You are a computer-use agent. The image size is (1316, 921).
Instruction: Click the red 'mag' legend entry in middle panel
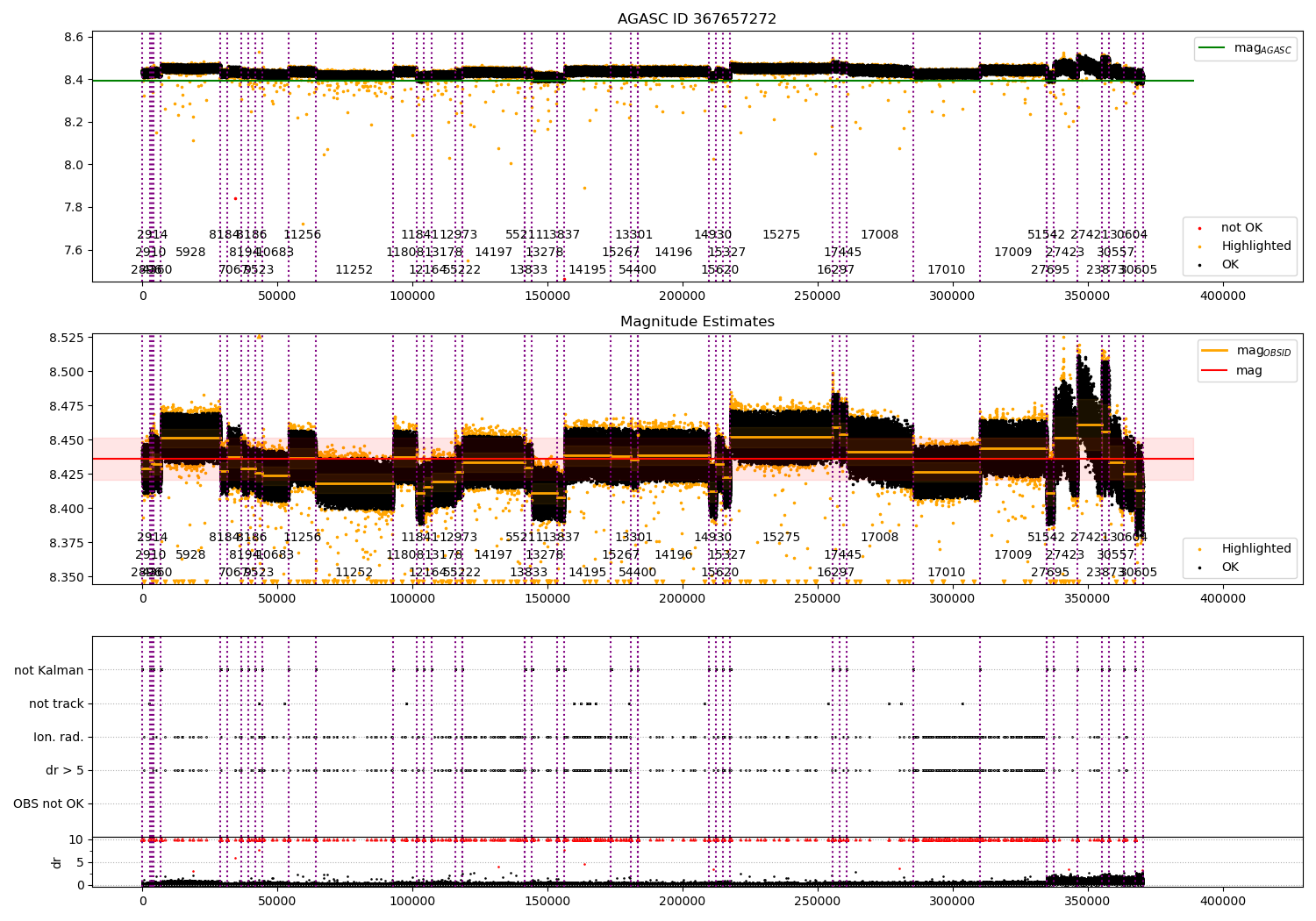tap(1233, 371)
